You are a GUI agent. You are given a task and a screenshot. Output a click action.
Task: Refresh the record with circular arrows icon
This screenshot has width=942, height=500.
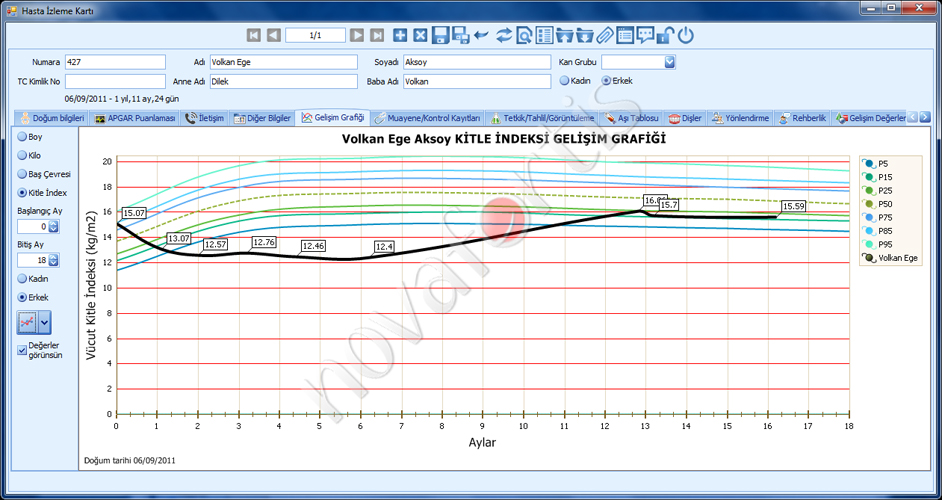point(503,35)
